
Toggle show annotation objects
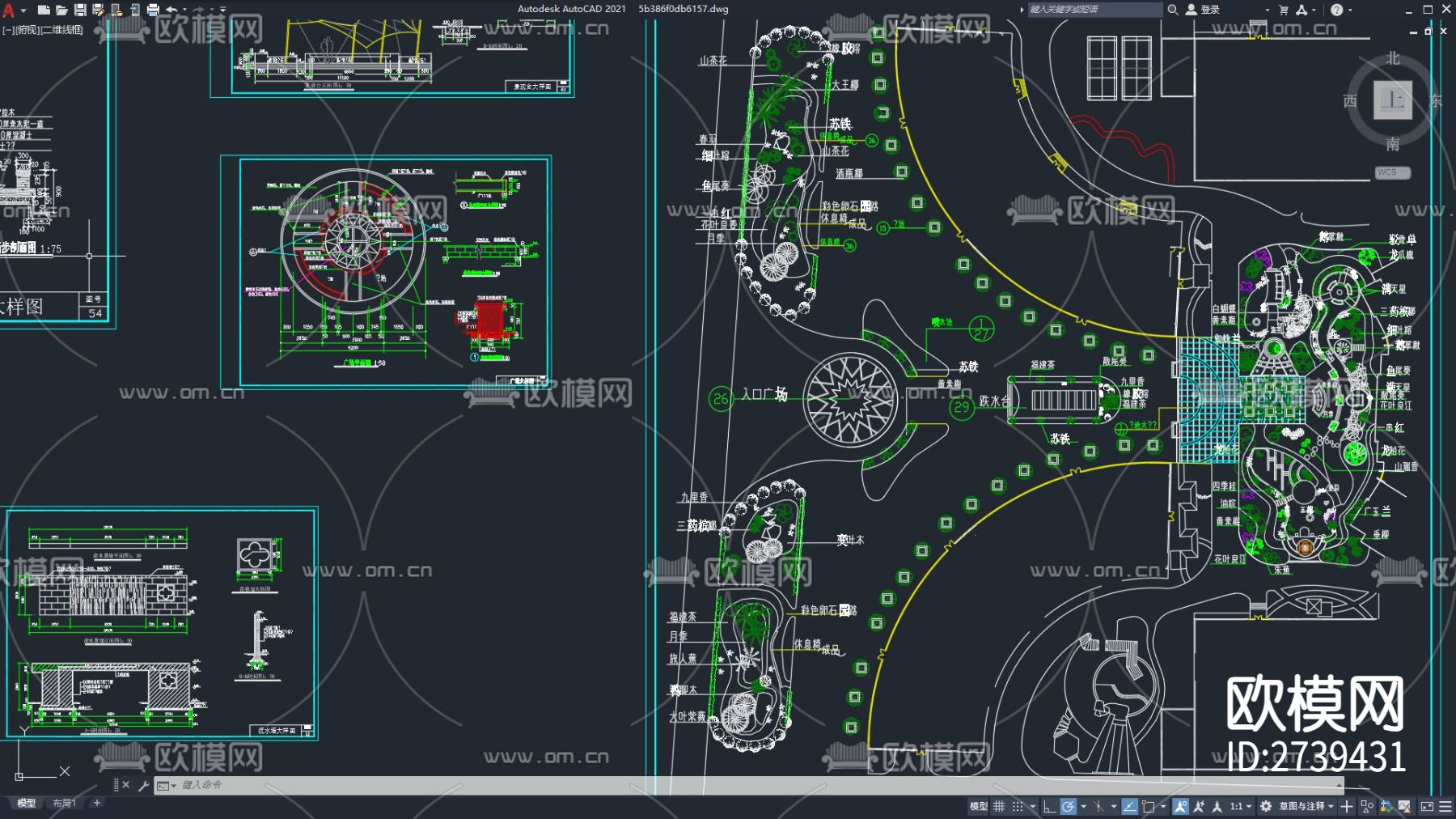[1181, 806]
